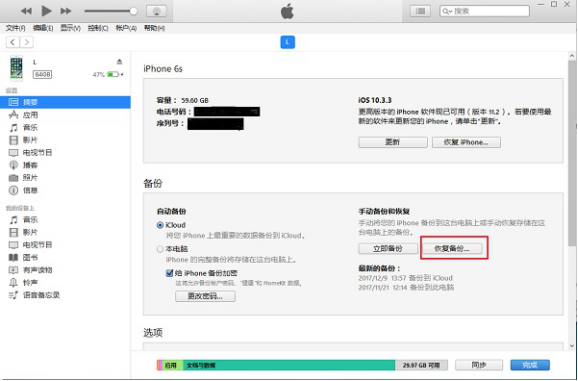578x381 pixels.
Task: Click the 更改密码... button
Action: [x=205, y=296]
